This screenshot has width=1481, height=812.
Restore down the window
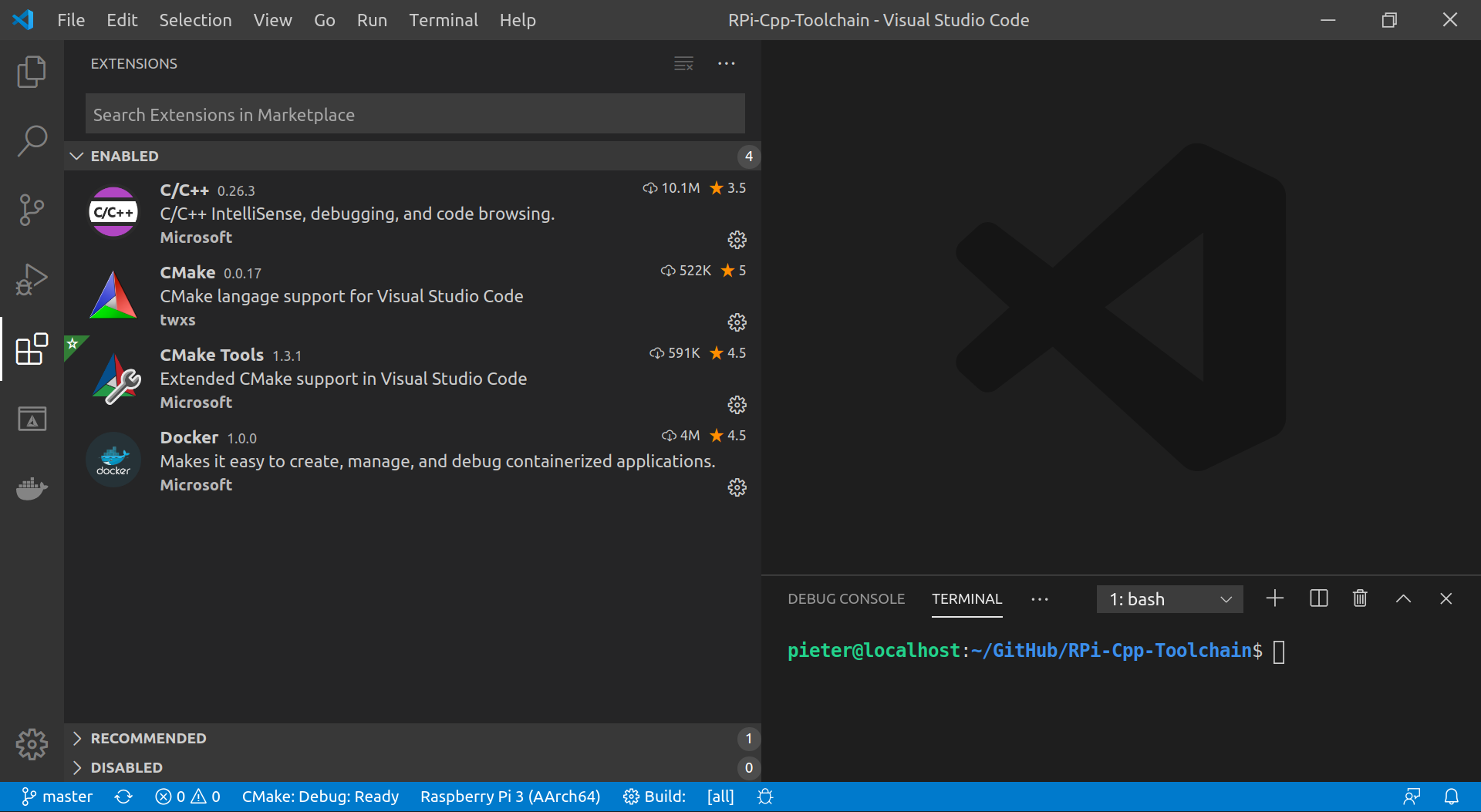[1389, 20]
